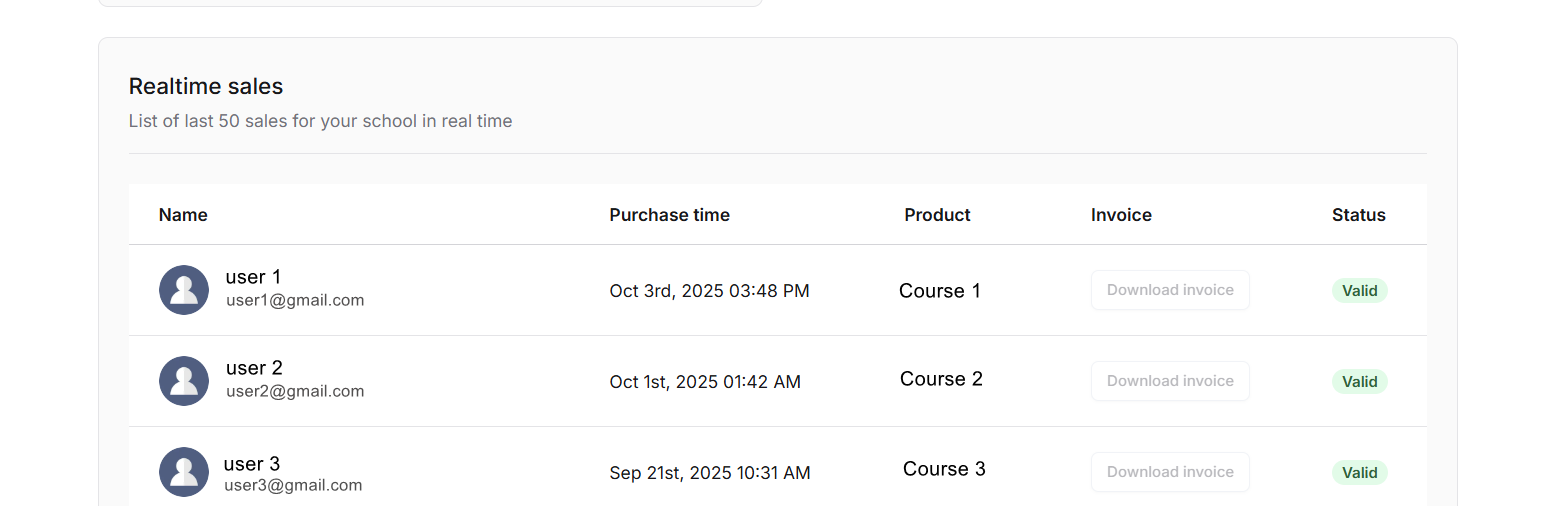The height and width of the screenshot is (506, 1565).
Task: Click the Realtime sales heading
Action: coord(206,86)
